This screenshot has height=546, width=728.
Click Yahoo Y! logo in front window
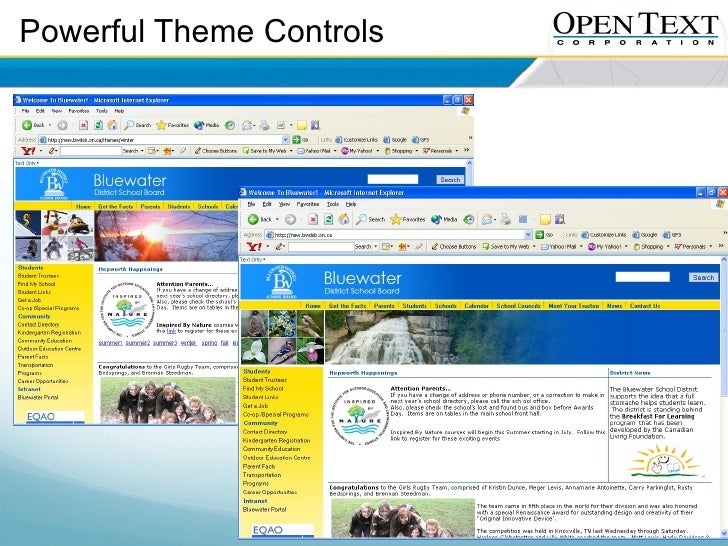[x=254, y=247]
